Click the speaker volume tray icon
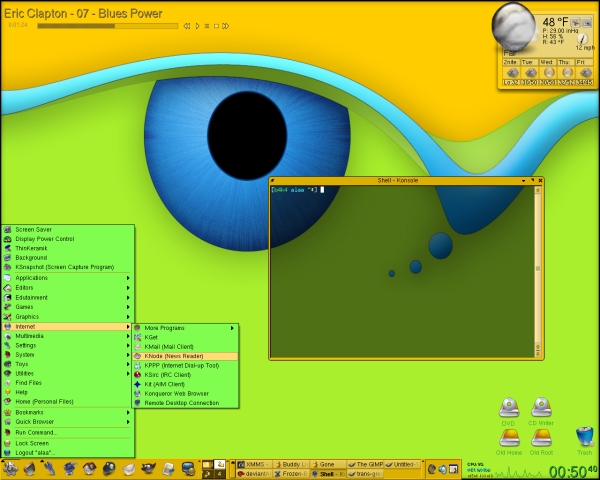The height and width of the screenshot is (480, 600). 442,469
